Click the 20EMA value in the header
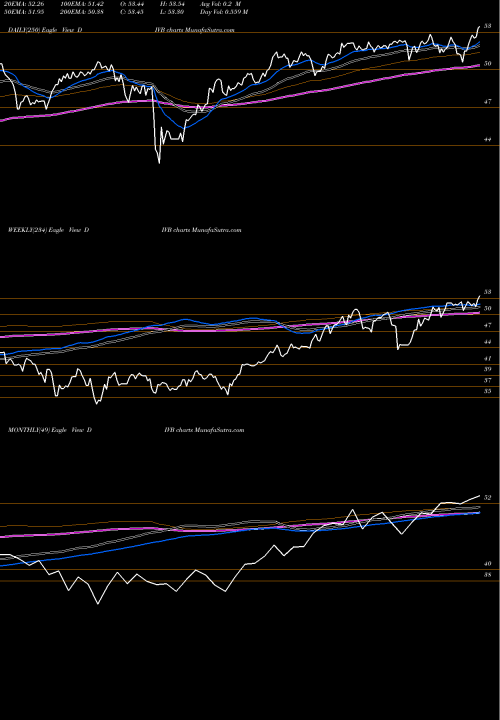The height and width of the screenshot is (720, 500). 22,4
